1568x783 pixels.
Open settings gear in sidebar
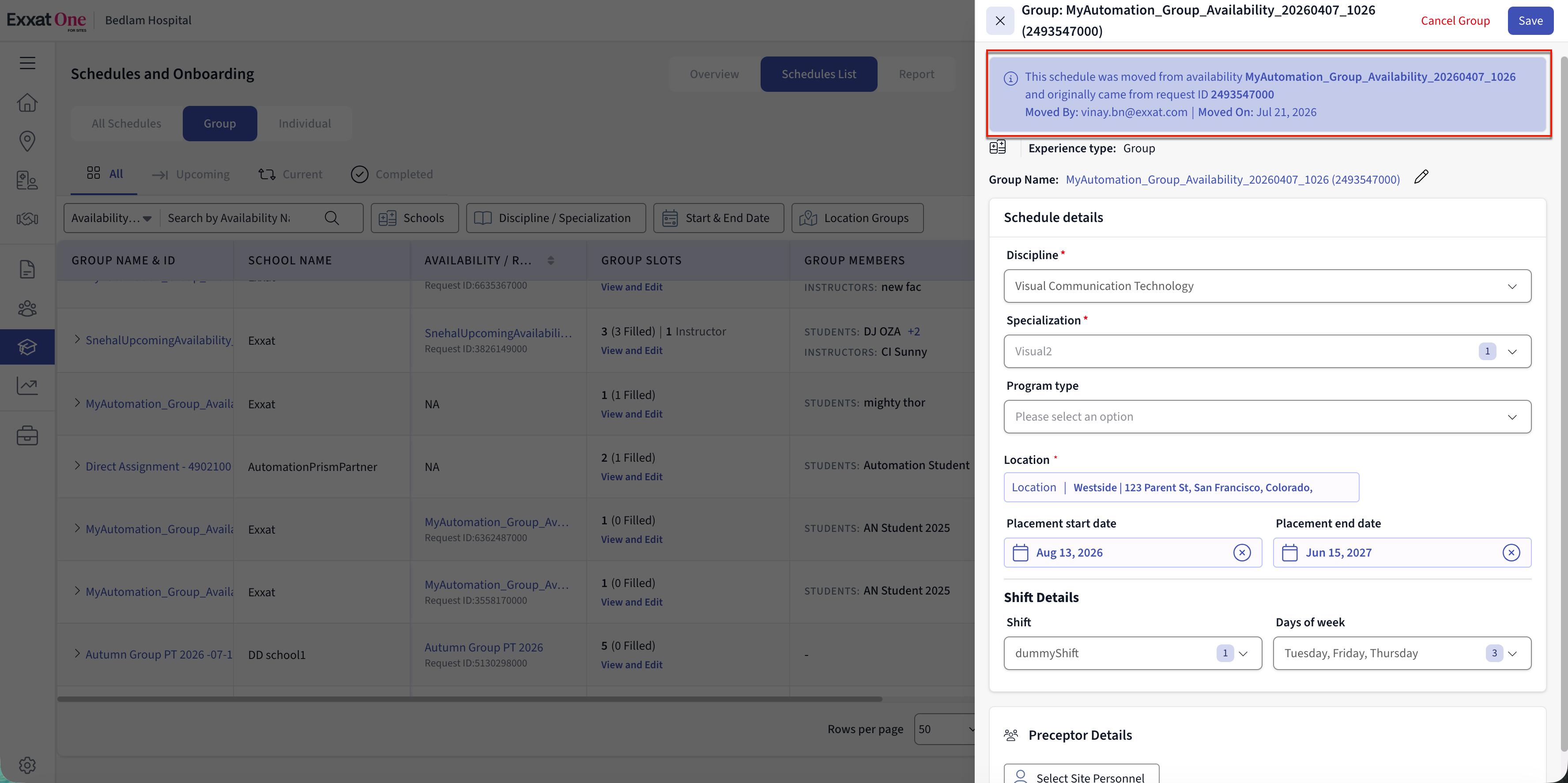pyautogui.click(x=27, y=765)
